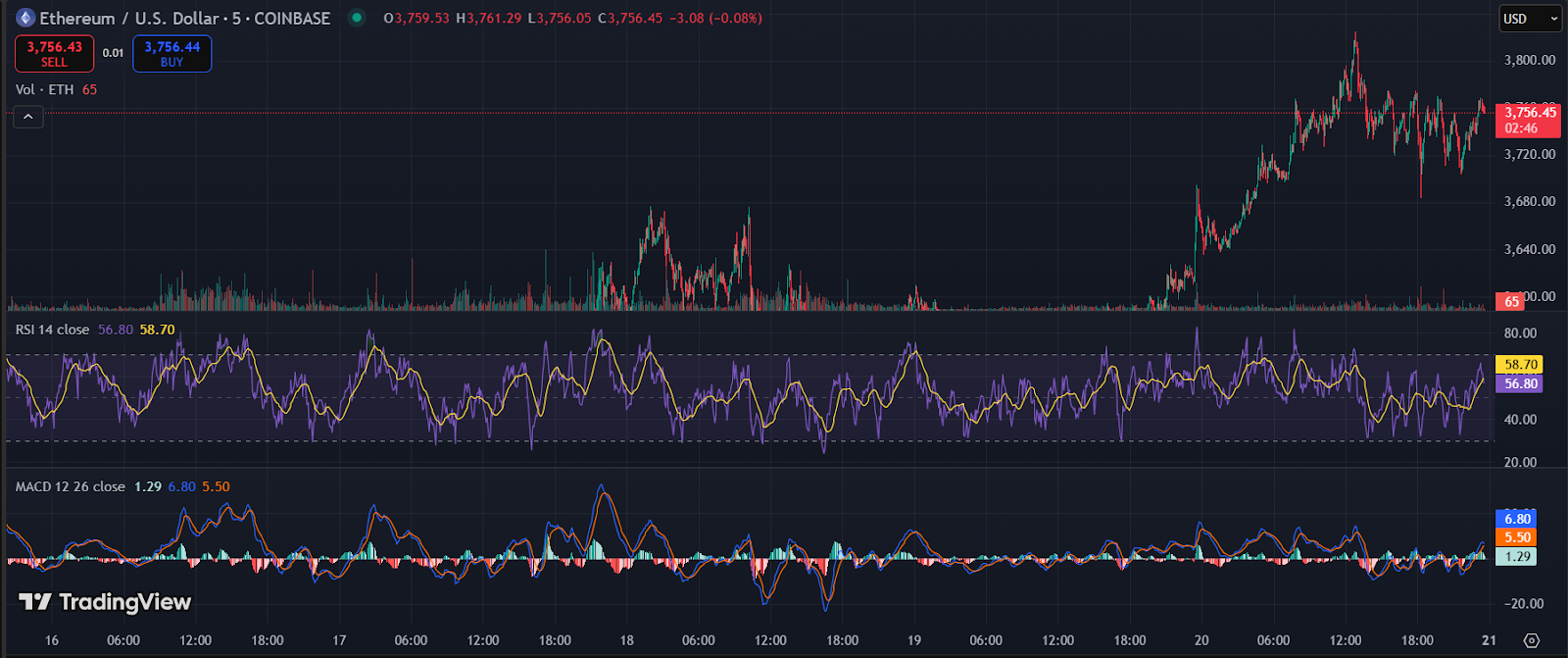
Task: Click the high price value H3,761.29
Action: click(489, 18)
